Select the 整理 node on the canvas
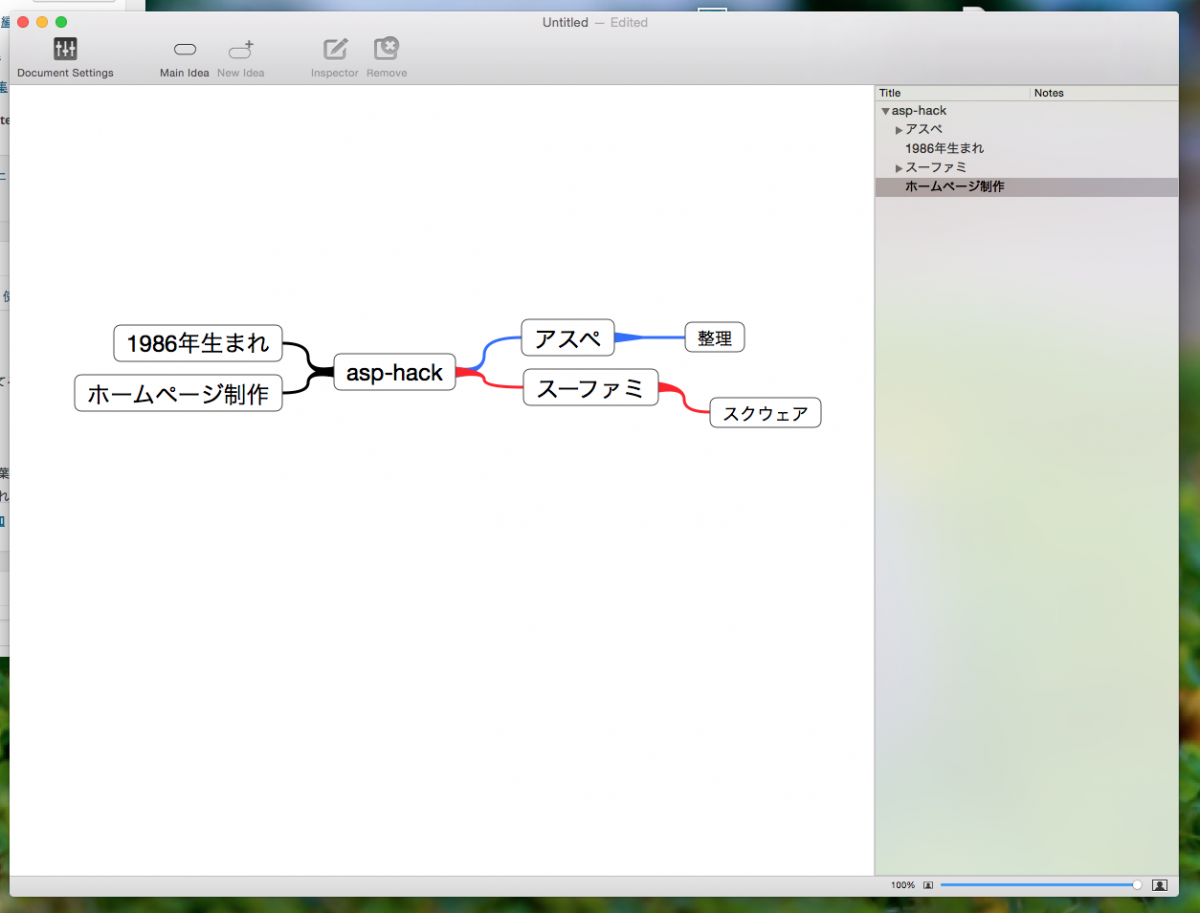Screen dimensions: 1200x913 (x=714, y=338)
